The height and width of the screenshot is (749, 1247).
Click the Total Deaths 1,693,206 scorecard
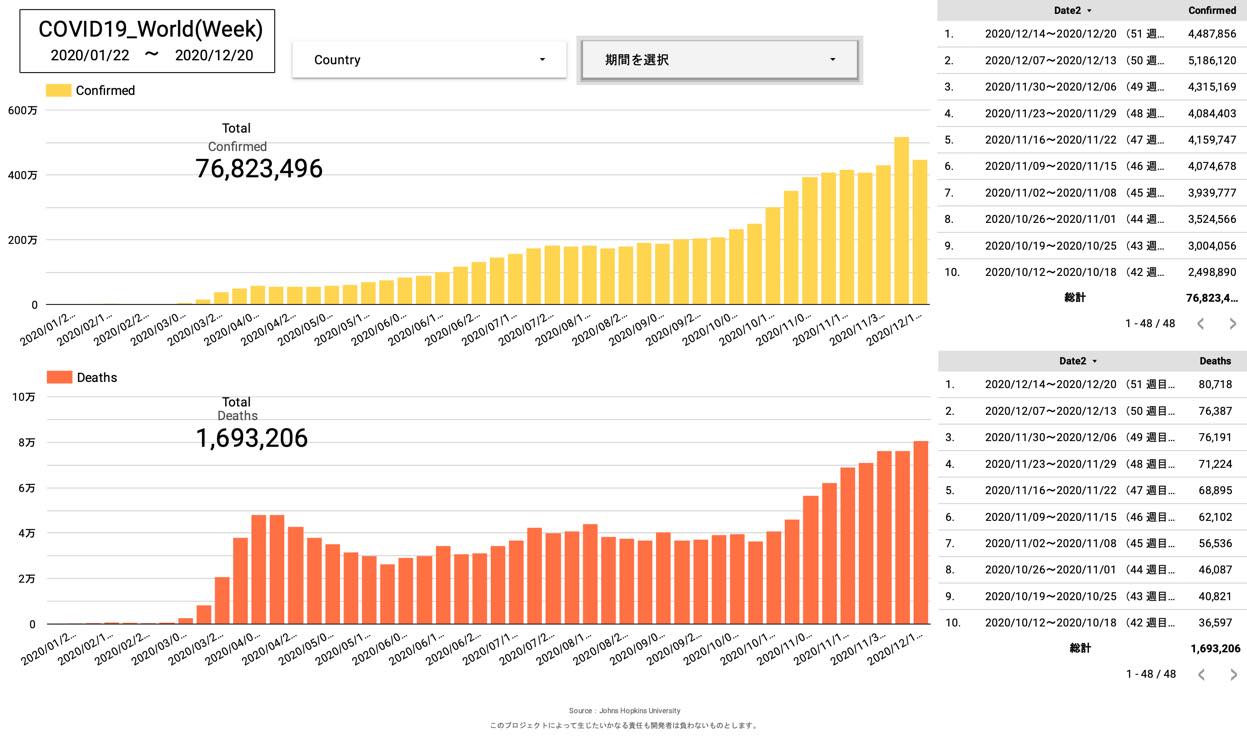point(251,438)
